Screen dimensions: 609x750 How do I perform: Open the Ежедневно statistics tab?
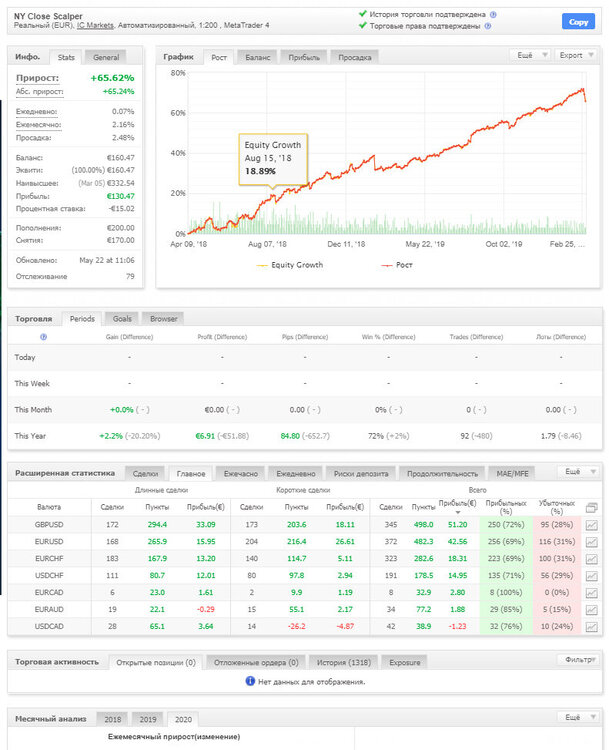tap(296, 474)
